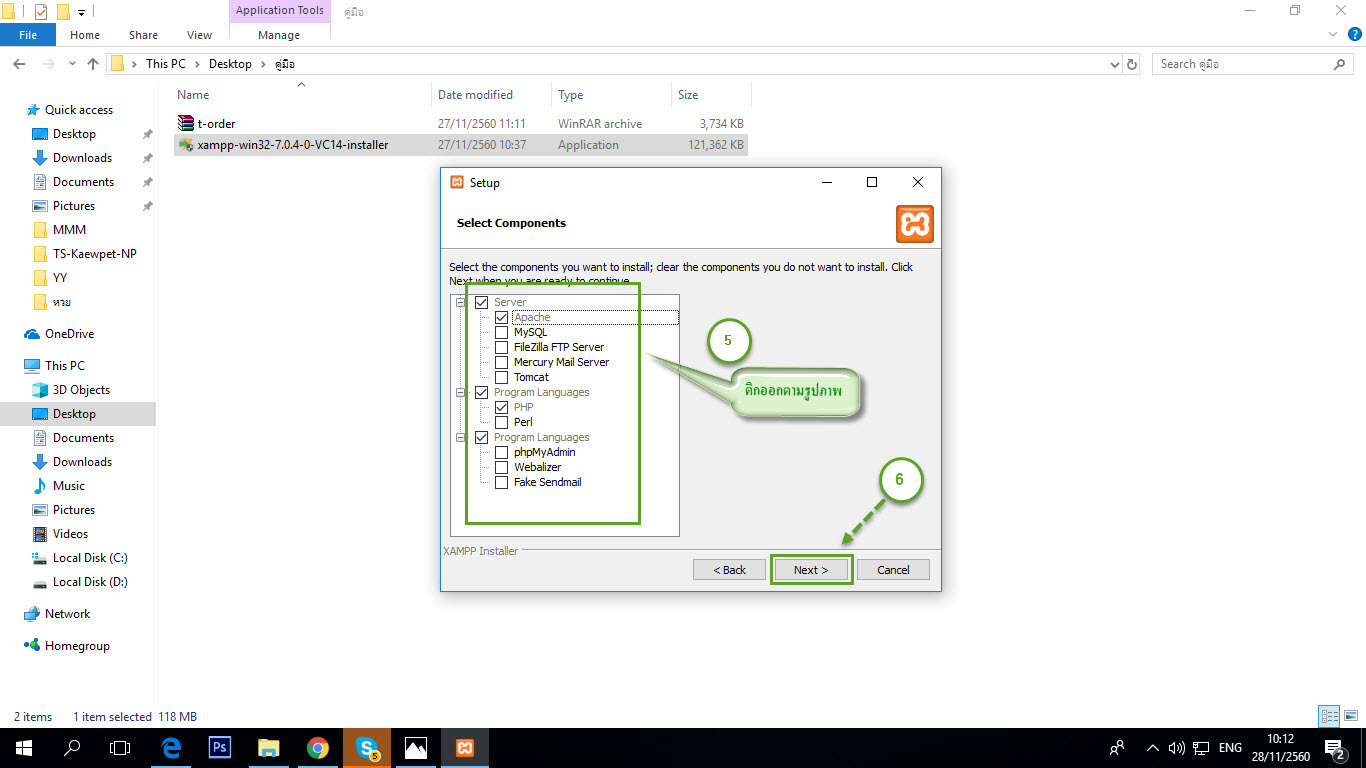Select Local Disk (C:) in the sidebar
Screen dimensions: 1366x768
[90, 558]
